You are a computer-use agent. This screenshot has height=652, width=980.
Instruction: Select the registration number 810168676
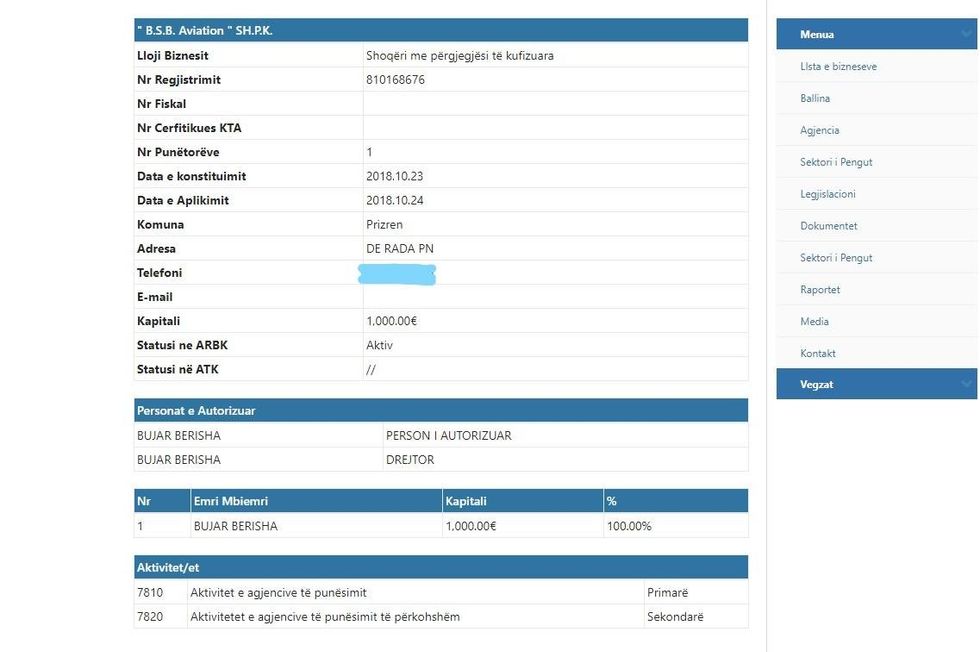coord(396,80)
